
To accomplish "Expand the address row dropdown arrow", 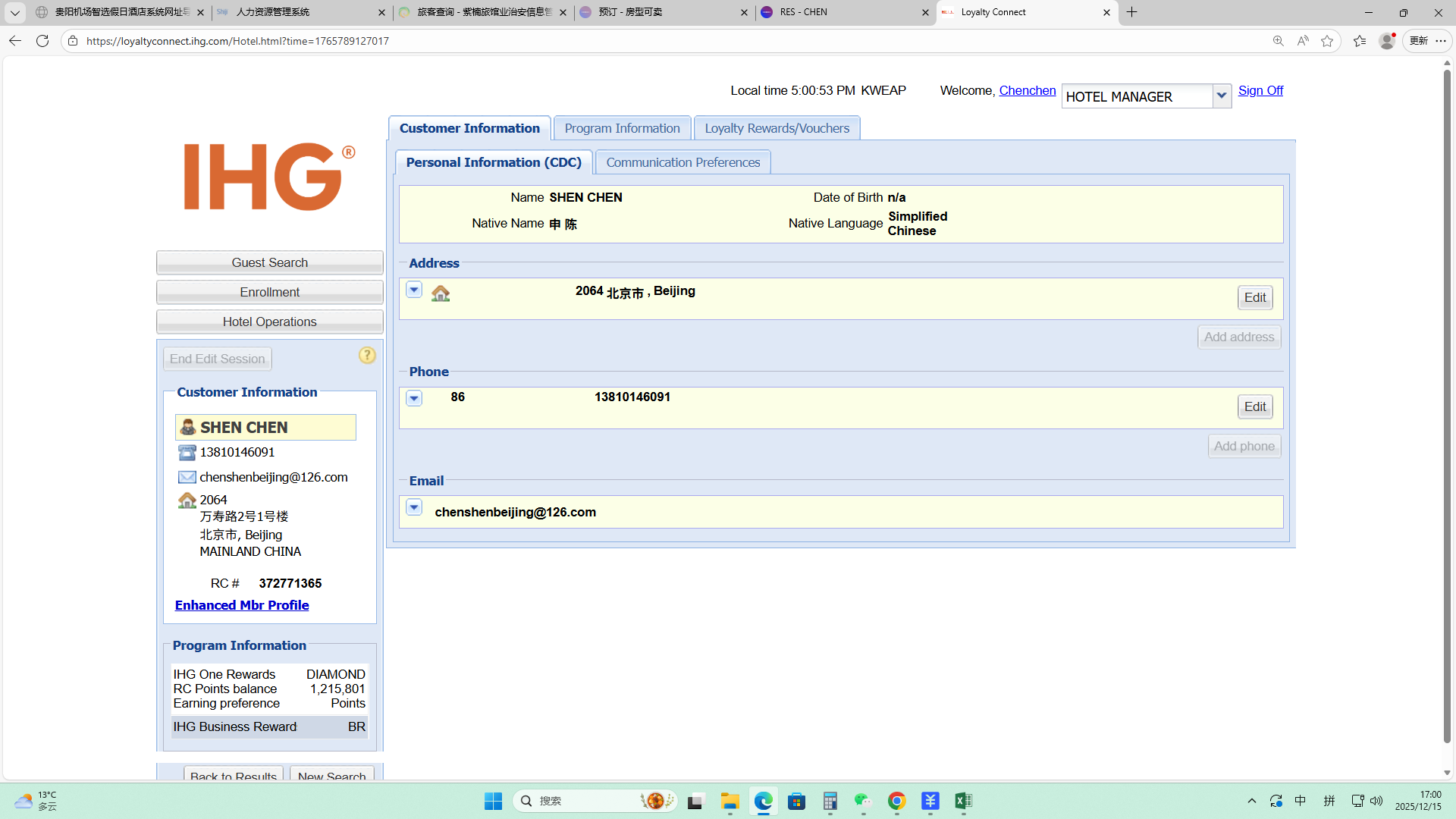I will (414, 290).
